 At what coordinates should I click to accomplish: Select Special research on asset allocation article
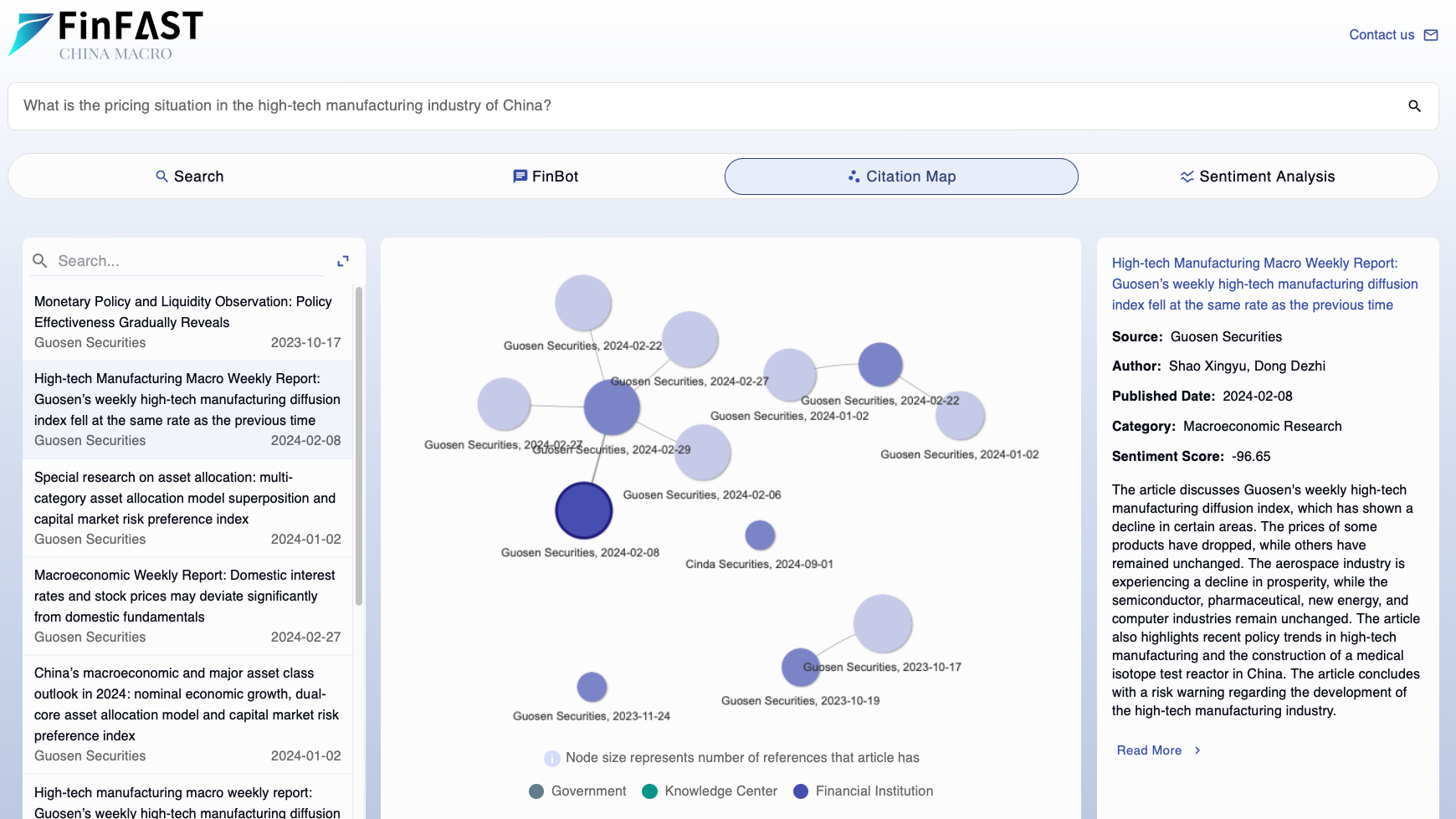187,508
